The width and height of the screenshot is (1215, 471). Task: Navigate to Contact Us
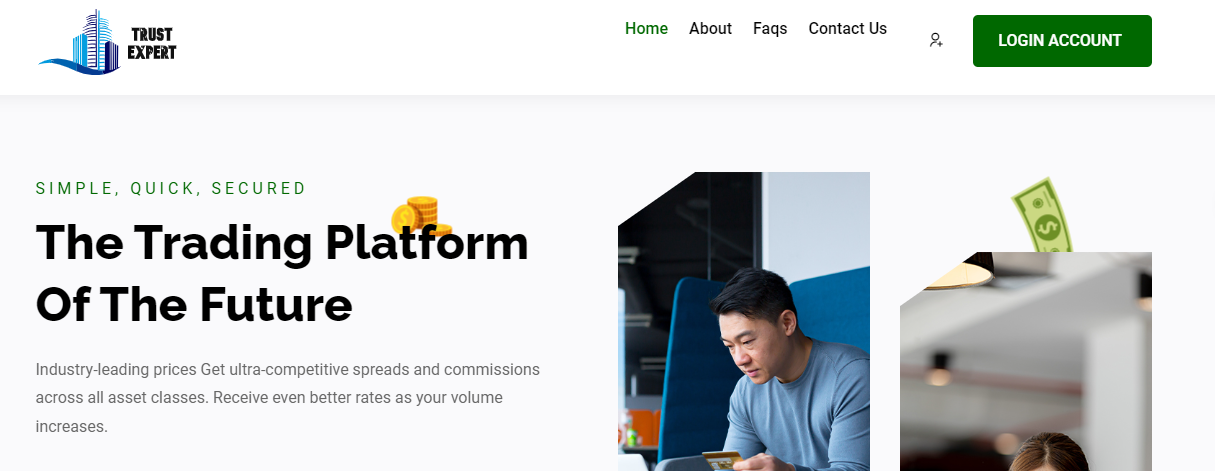pyautogui.click(x=847, y=29)
